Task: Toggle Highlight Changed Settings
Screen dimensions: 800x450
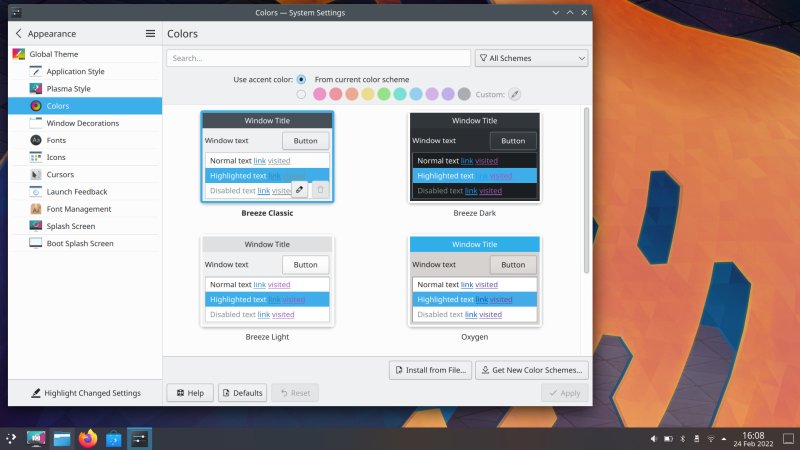Action: 85,393
